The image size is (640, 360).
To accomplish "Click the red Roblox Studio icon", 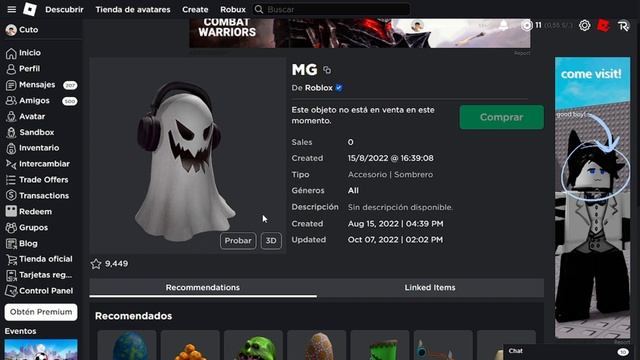I will click(603, 26).
